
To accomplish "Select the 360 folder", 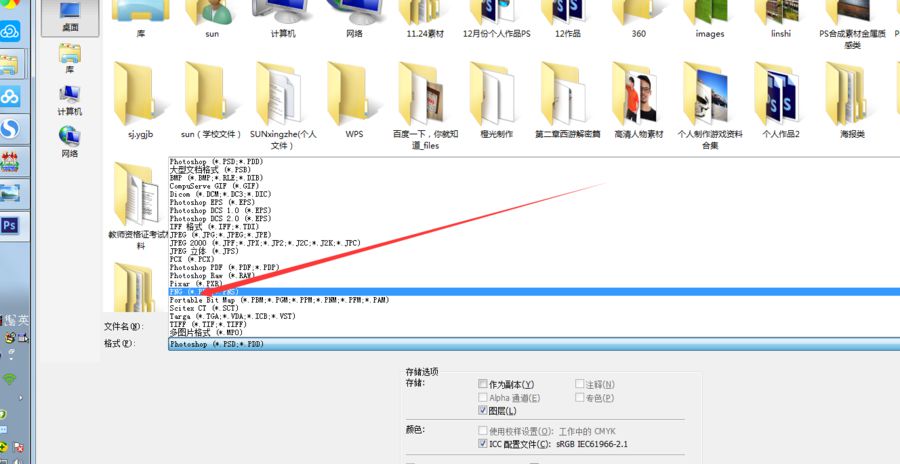I will pyautogui.click(x=639, y=18).
